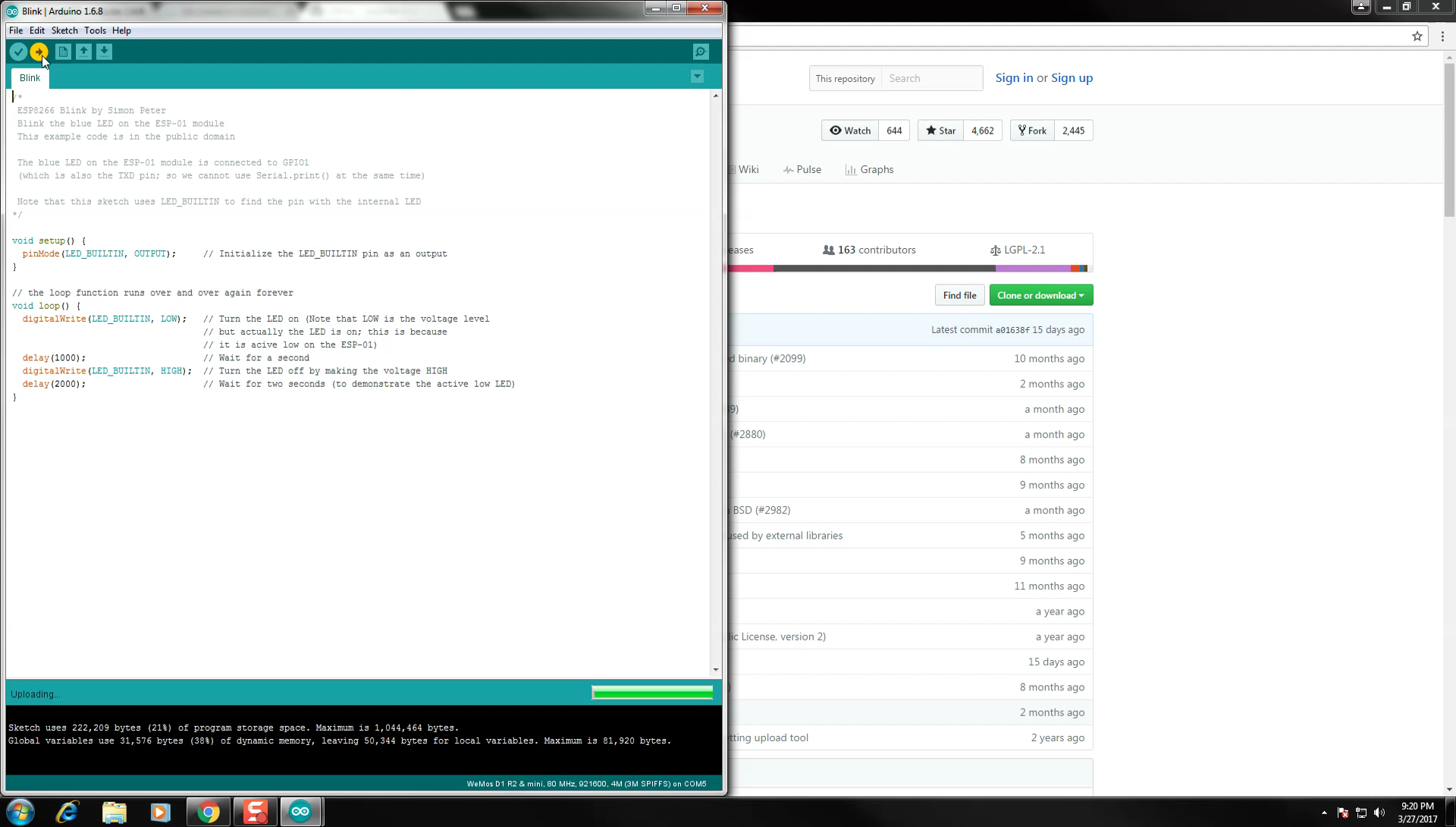Click the Save sketch toolbar icon

(104, 52)
